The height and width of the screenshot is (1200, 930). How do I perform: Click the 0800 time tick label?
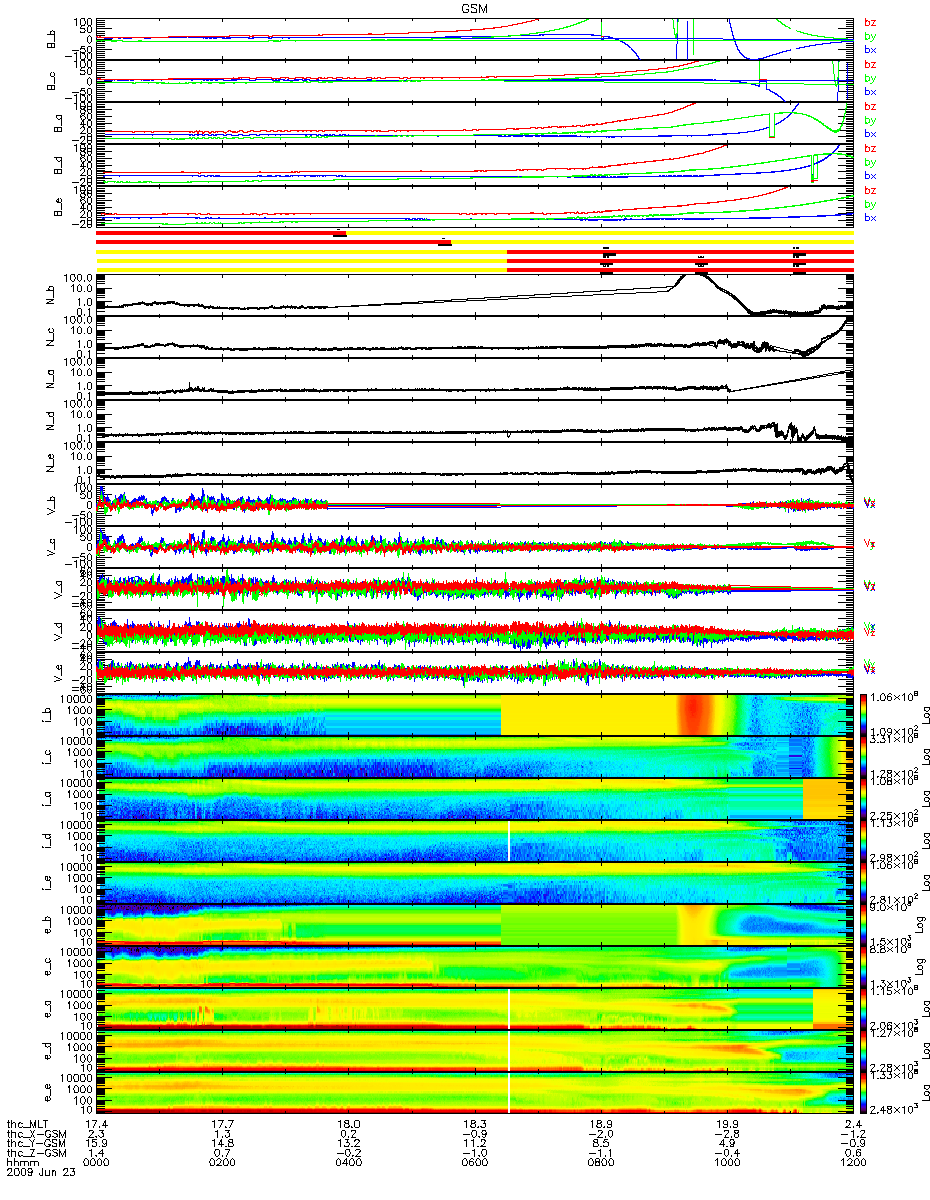(600, 1160)
